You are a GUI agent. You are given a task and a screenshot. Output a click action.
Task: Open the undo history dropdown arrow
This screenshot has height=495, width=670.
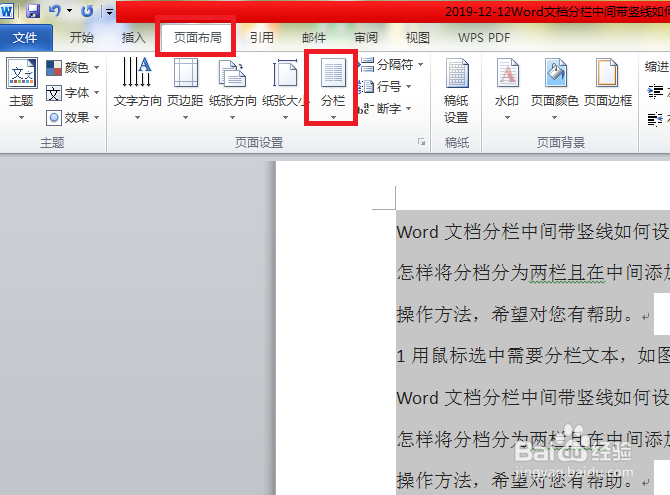click(x=69, y=11)
